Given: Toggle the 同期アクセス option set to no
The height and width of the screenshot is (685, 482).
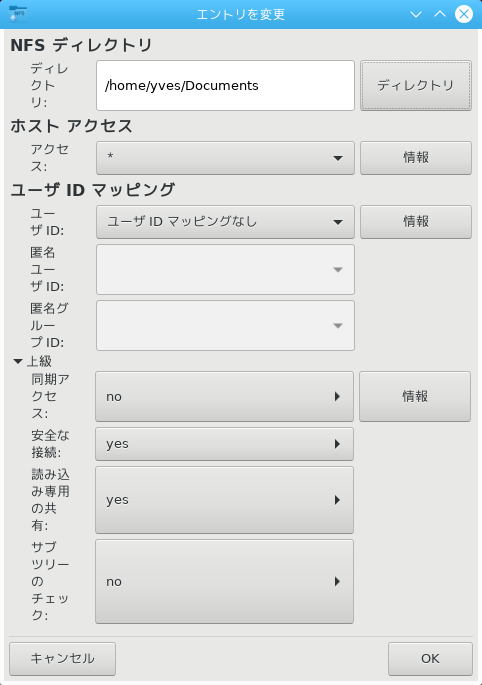Looking at the screenshot, I should [x=224, y=397].
